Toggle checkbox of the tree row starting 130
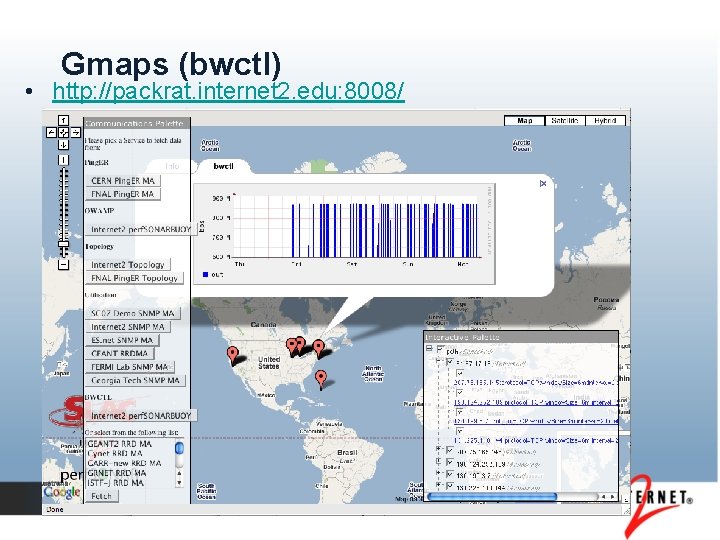Screen dimensions: 720x540 tap(450, 475)
